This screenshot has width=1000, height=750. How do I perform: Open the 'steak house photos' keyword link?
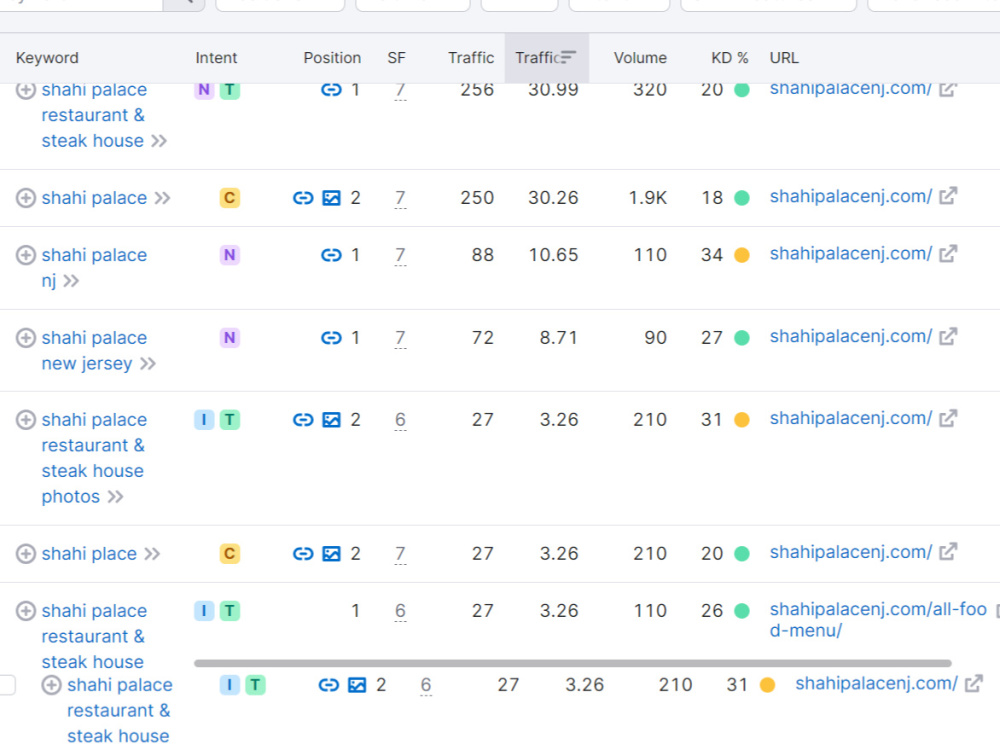pos(94,458)
